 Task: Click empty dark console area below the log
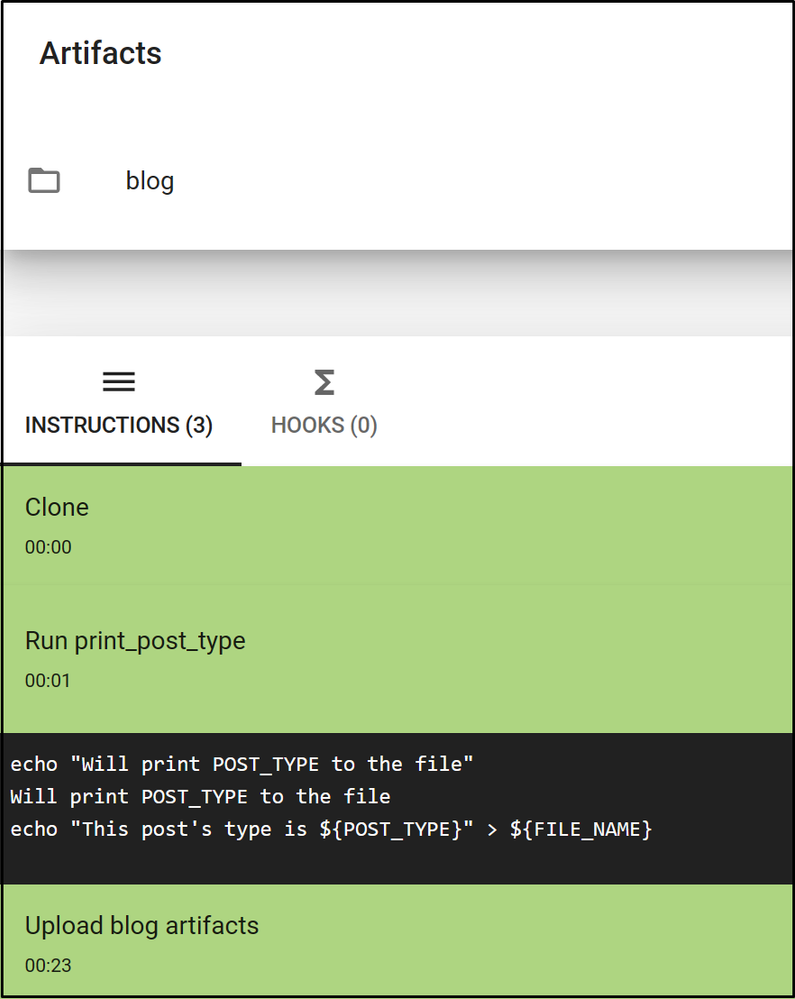(x=398, y=863)
